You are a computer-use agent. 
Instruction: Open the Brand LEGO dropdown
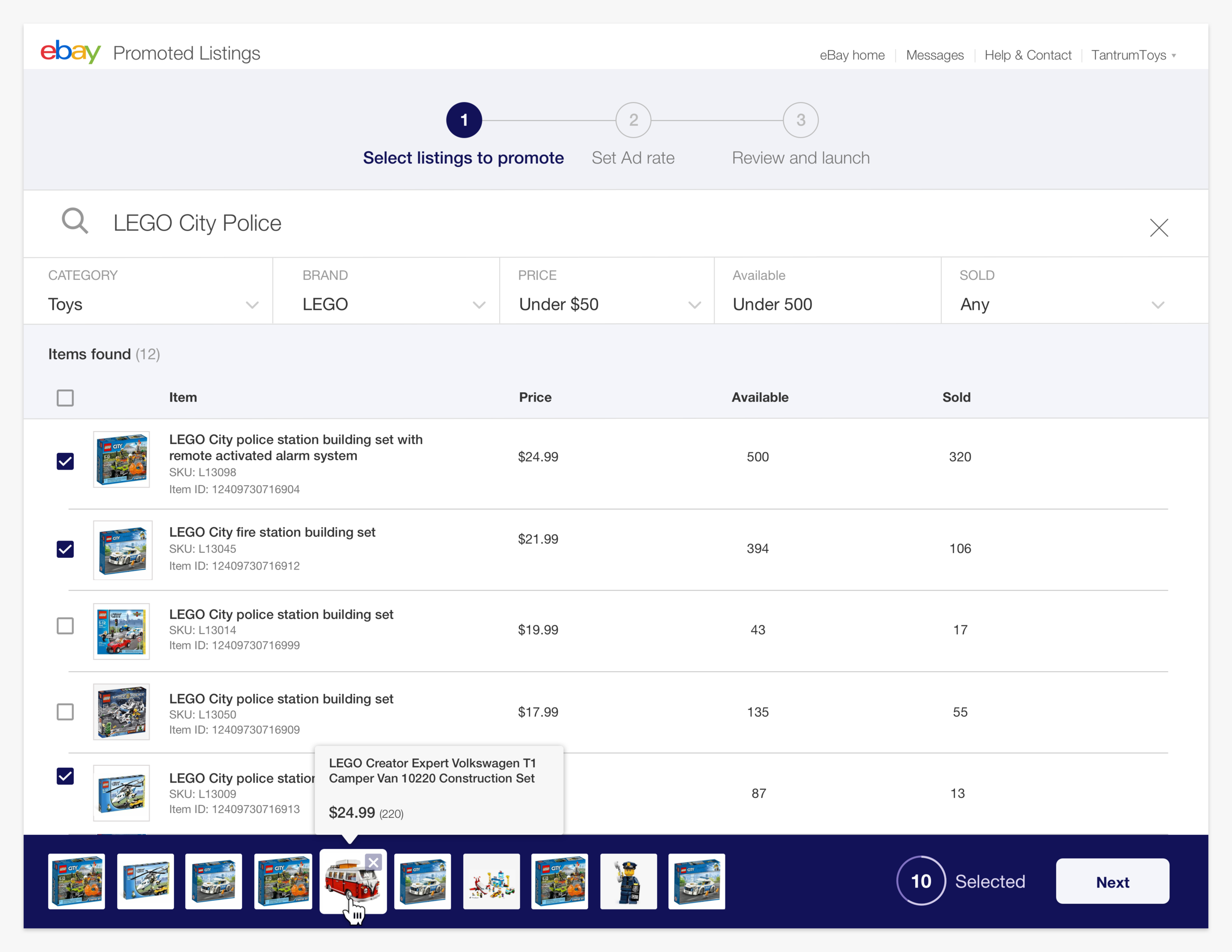(479, 305)
